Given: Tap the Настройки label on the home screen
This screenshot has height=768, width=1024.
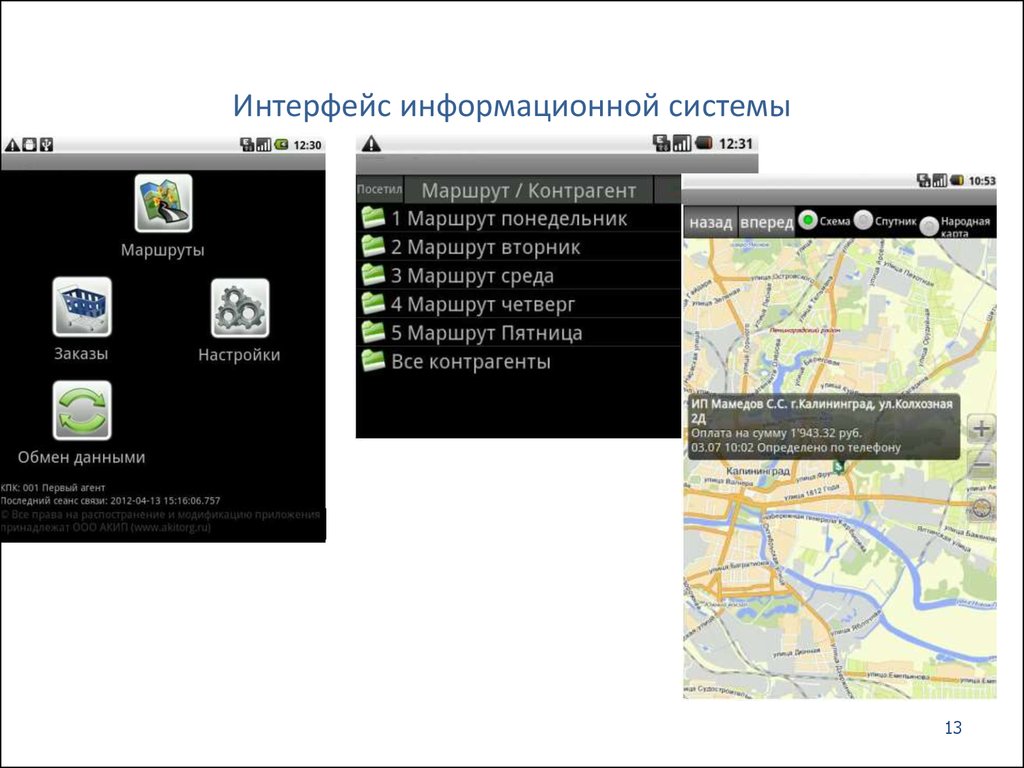Looking at the screenshot, I should [x=239, y=355].
